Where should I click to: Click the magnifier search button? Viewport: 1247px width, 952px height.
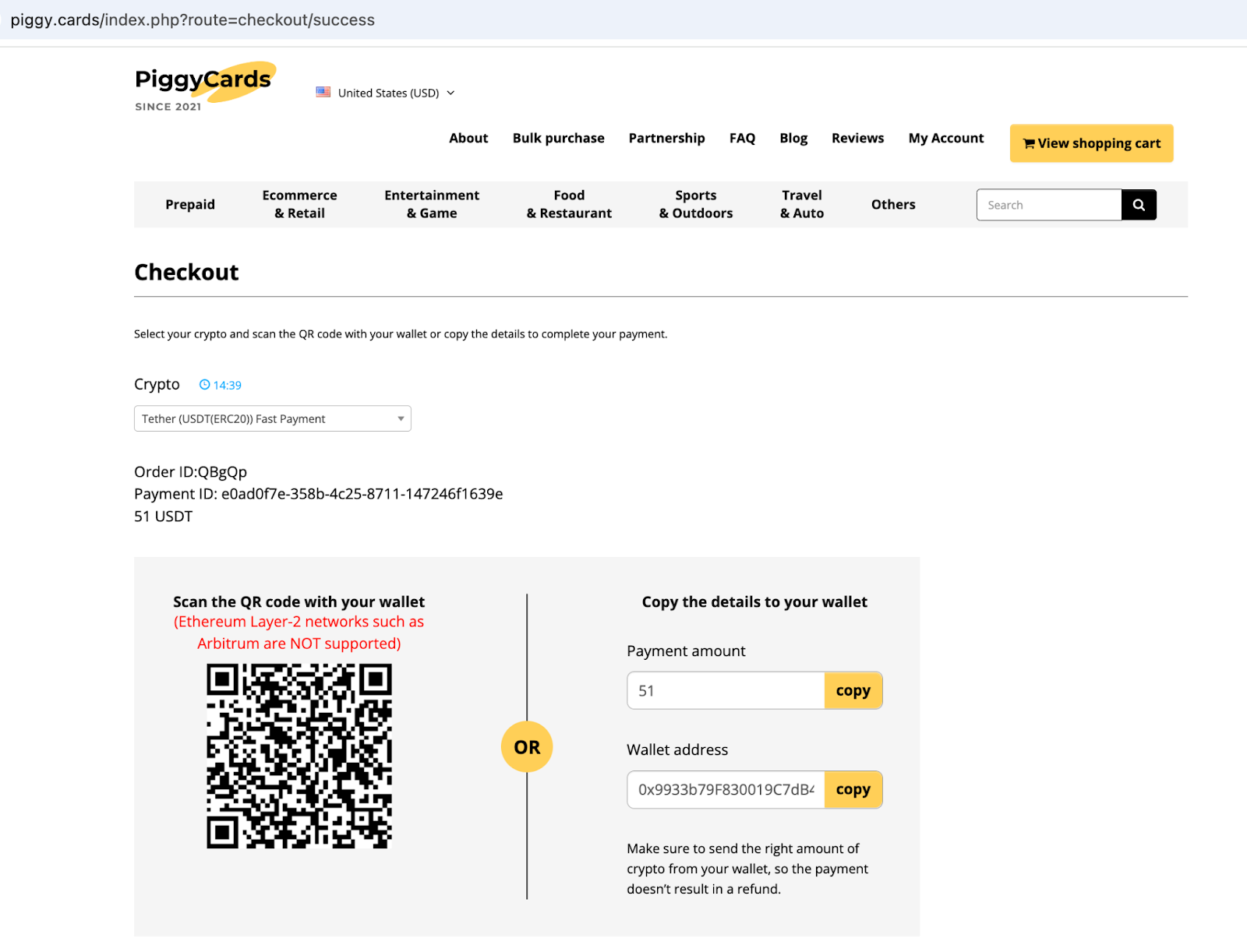click(x=1139, y=205)
